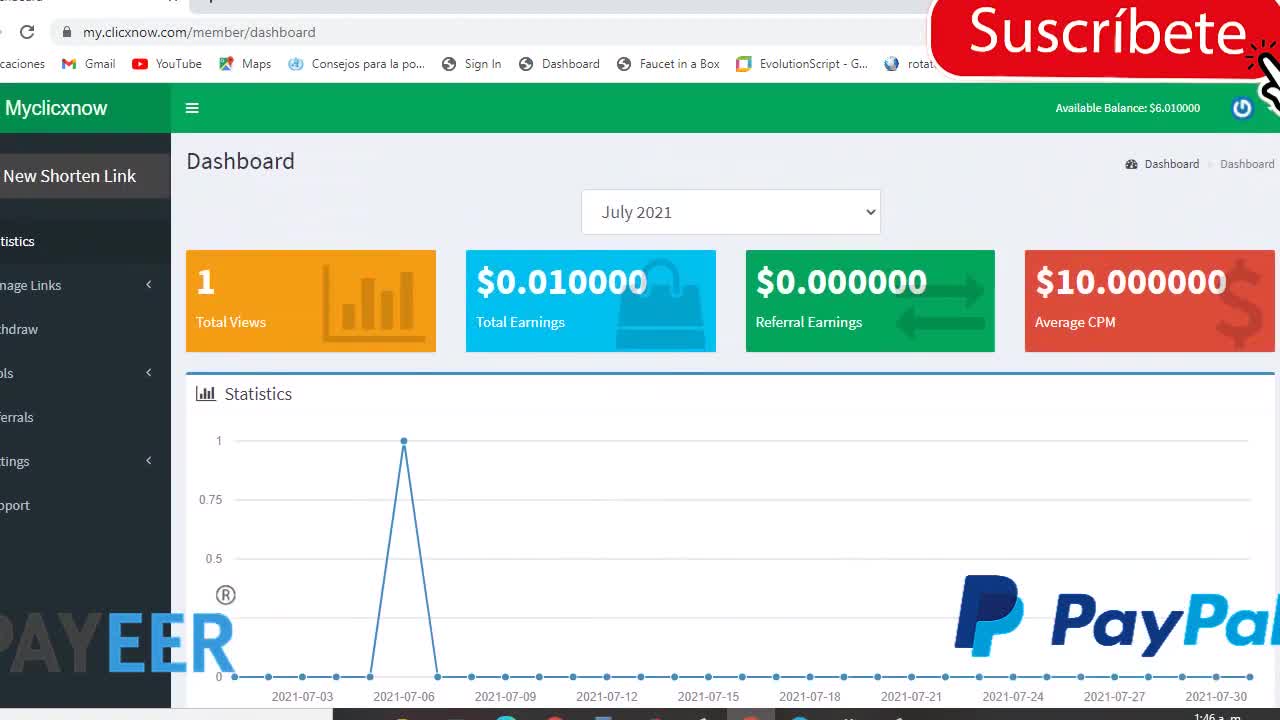1280x720 pixels.
Task: Click the chart peak point at 2021-07-06
Action: pos(404,441)
